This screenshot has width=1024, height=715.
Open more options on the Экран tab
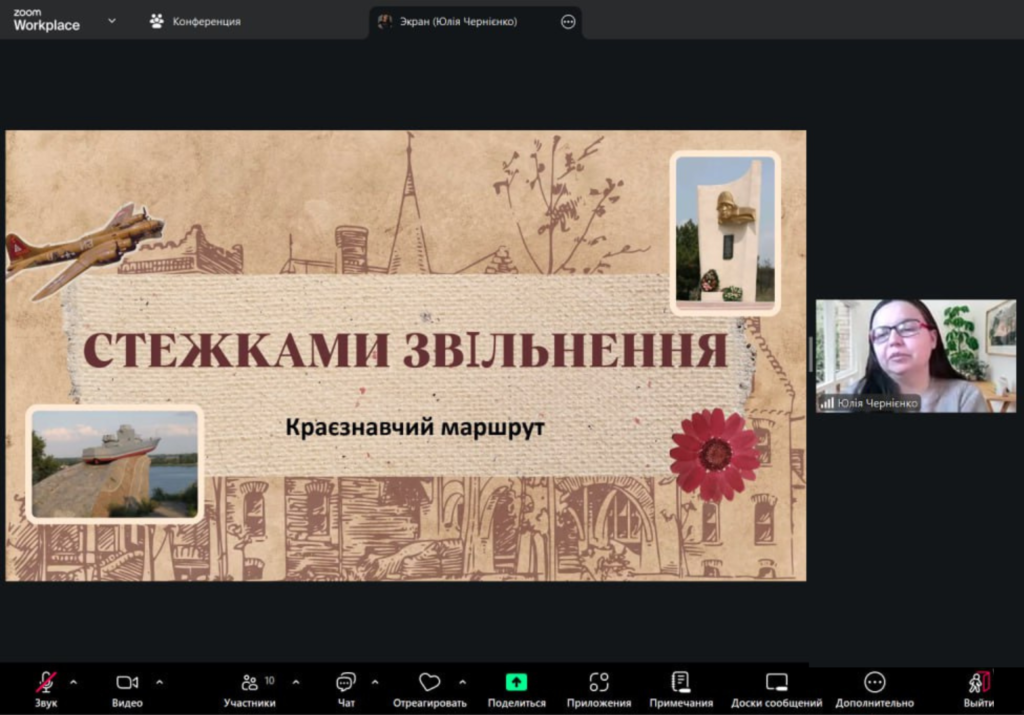pyautogui.click(x=567, y=21)
